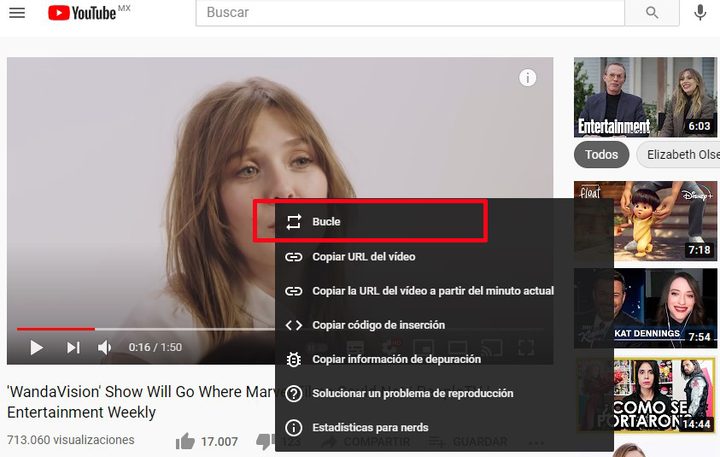Click the magnifier search button
720x457 pixels.
[x=652, y=12]
